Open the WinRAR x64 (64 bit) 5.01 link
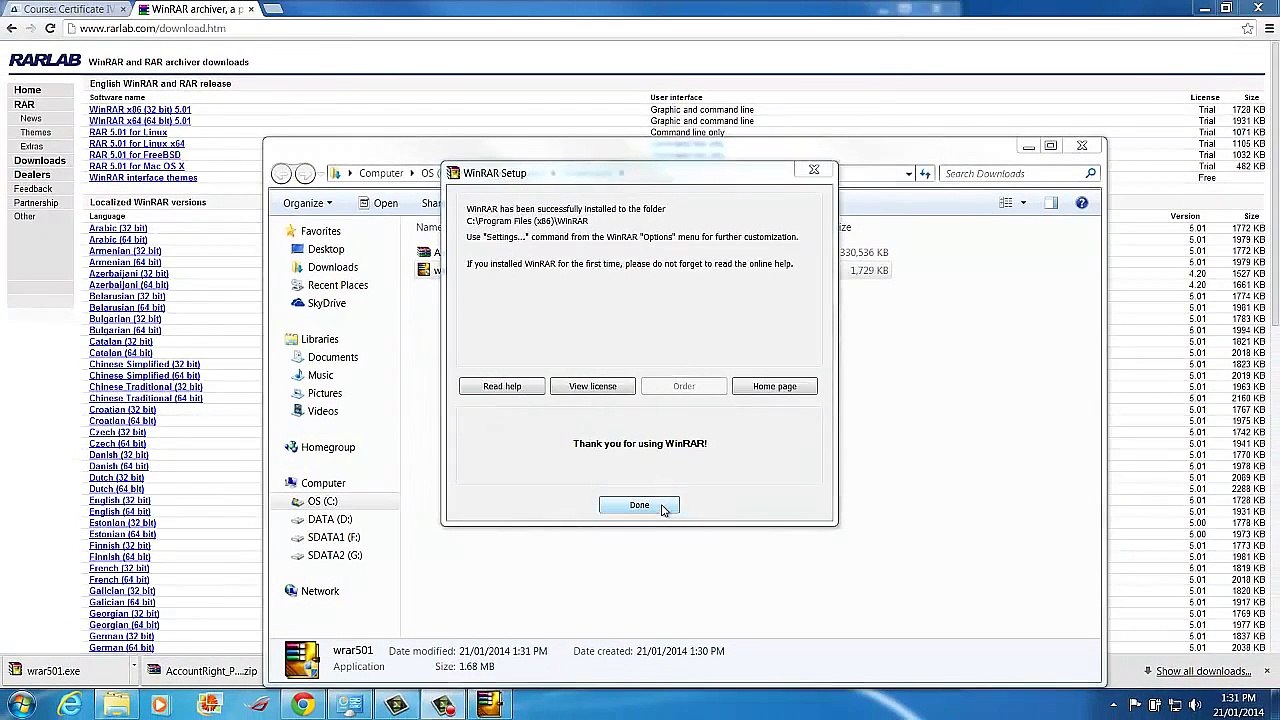 point(140,121)
